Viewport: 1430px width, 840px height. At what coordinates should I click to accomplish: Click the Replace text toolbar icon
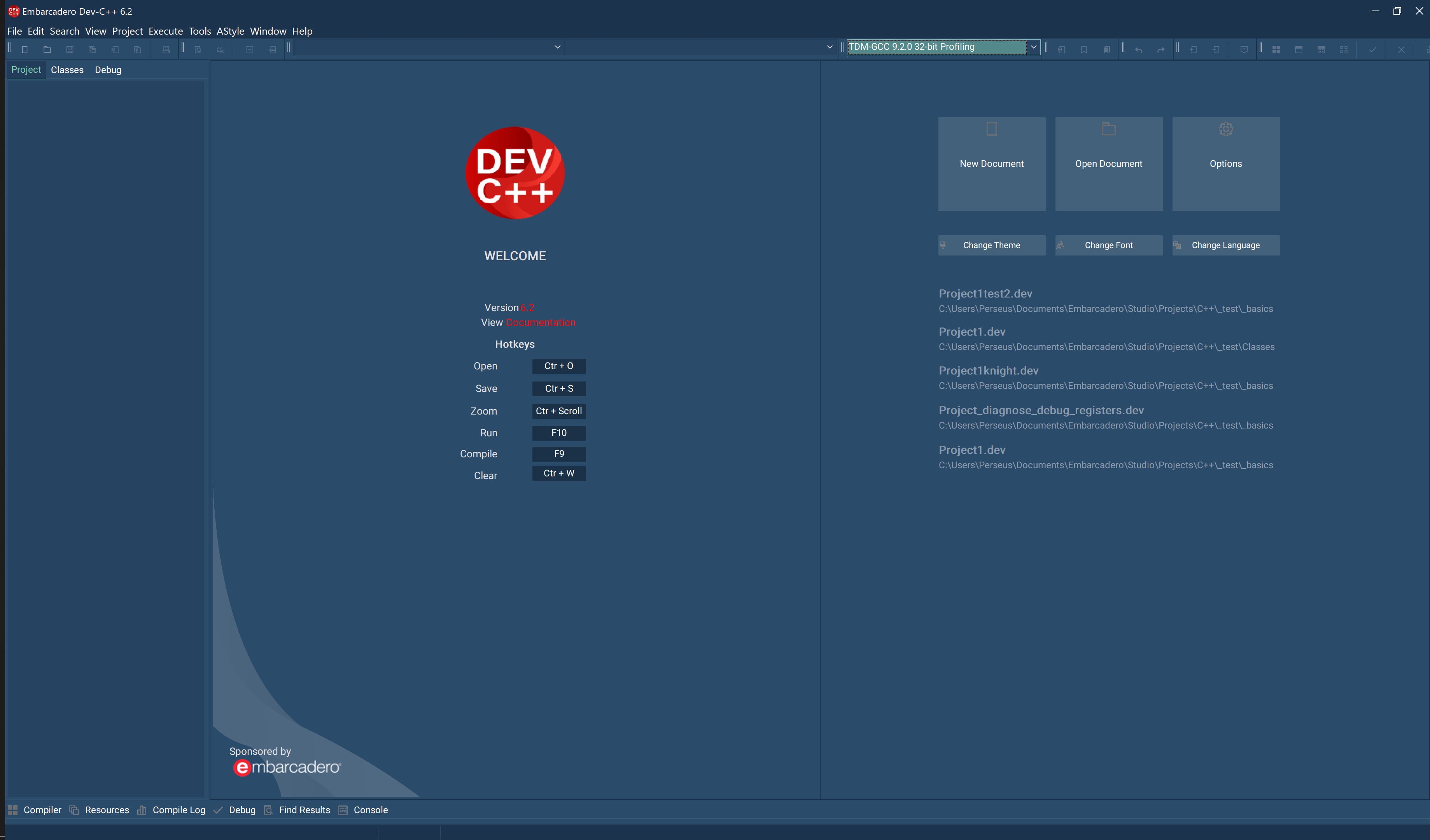tap(220, 49)
